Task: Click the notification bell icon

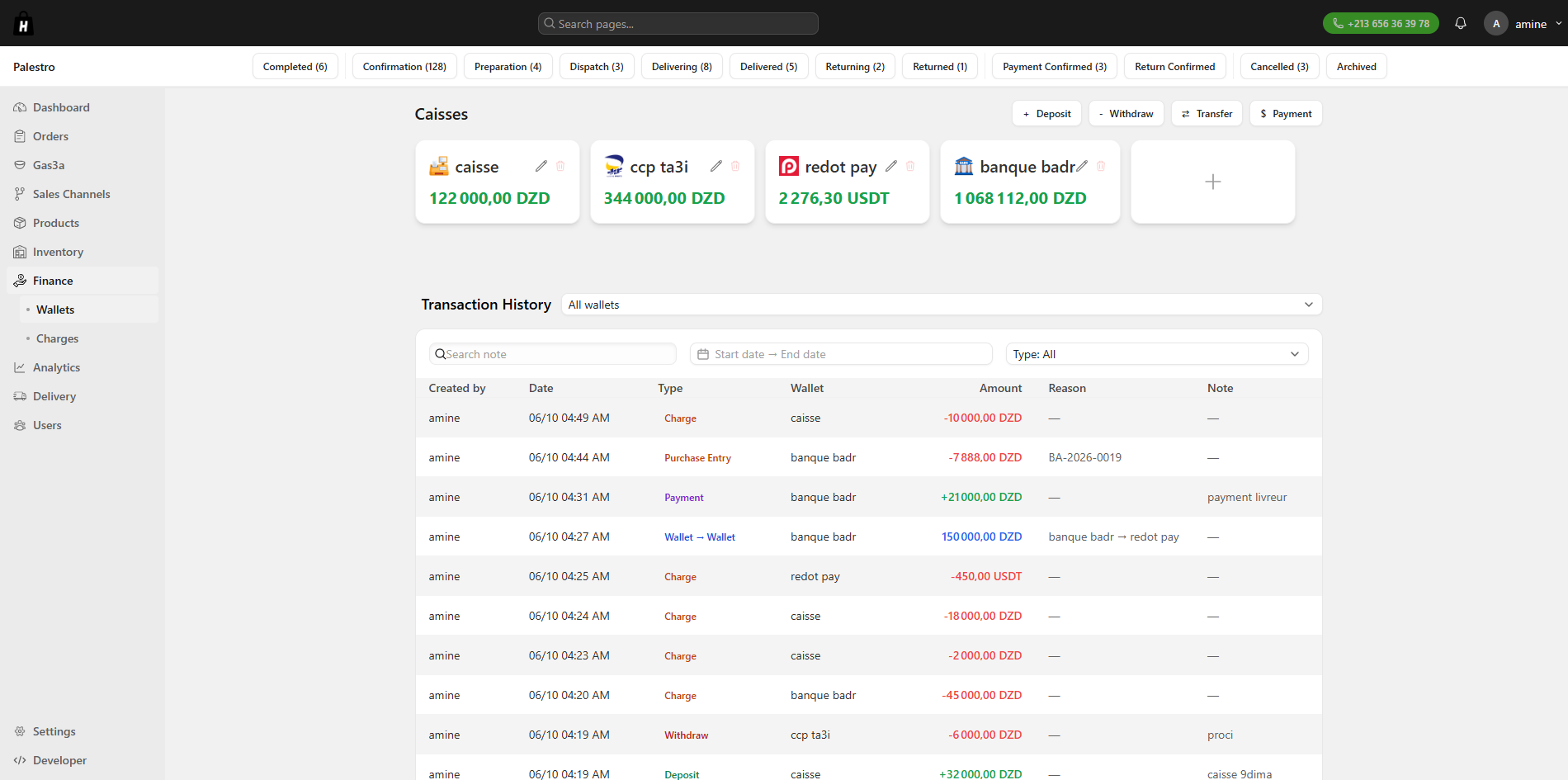Action: click(1461, 23)
